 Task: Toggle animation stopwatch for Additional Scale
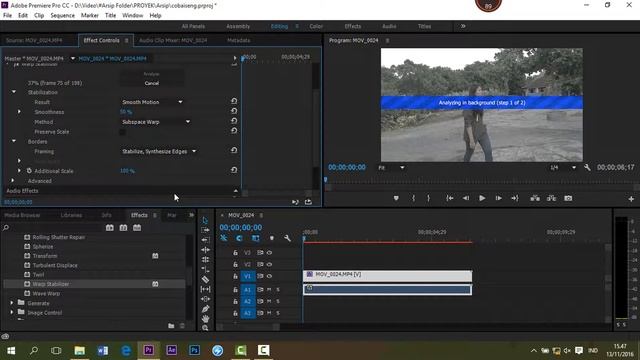pyautogui.click(x=29, y=171)
